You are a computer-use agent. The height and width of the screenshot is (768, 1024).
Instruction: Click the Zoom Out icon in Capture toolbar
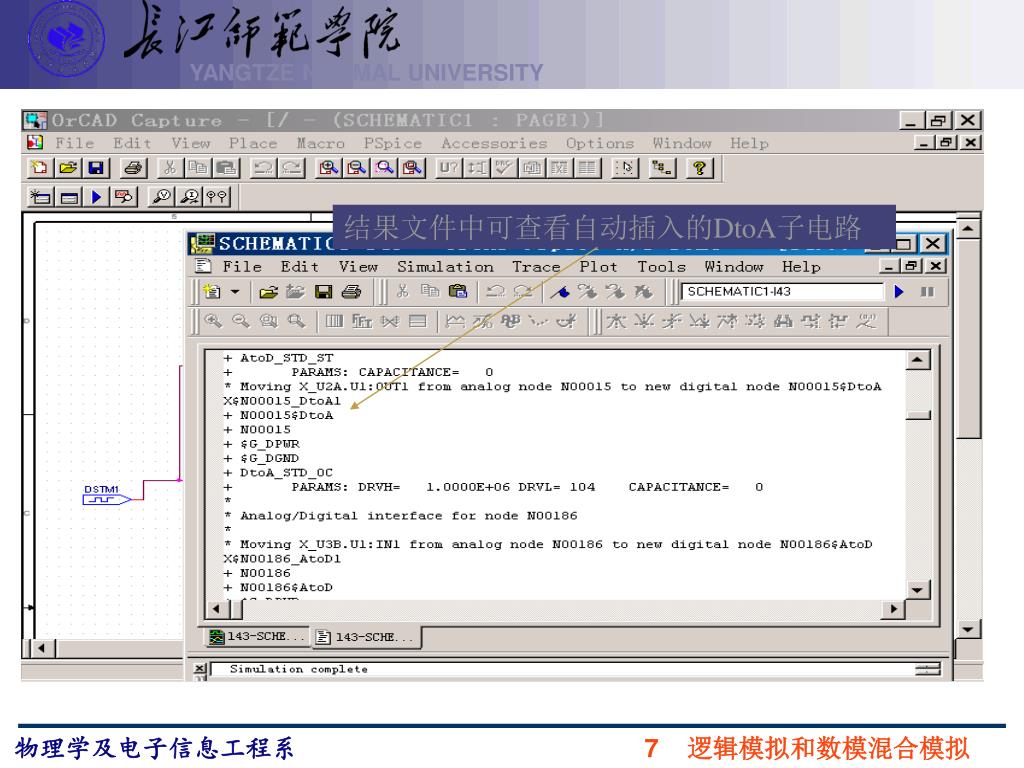click(356, 168)
